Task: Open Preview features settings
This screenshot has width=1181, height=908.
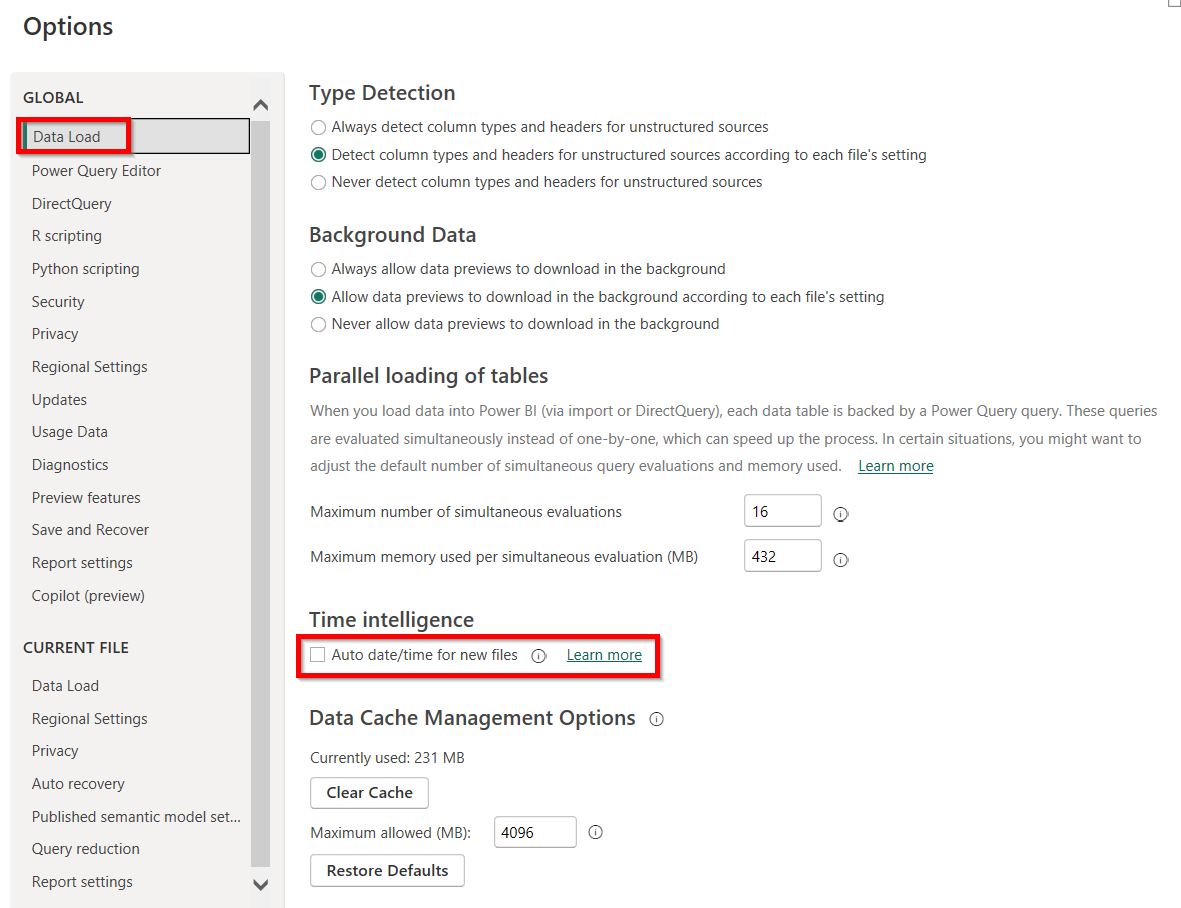Action: point(86,498)
